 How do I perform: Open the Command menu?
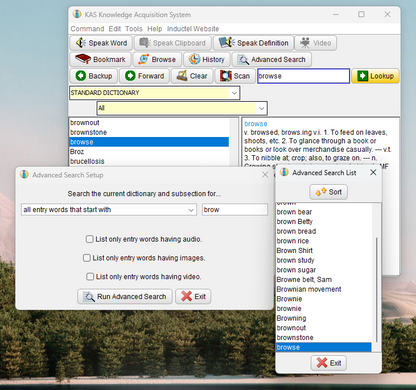click(87, 29)
